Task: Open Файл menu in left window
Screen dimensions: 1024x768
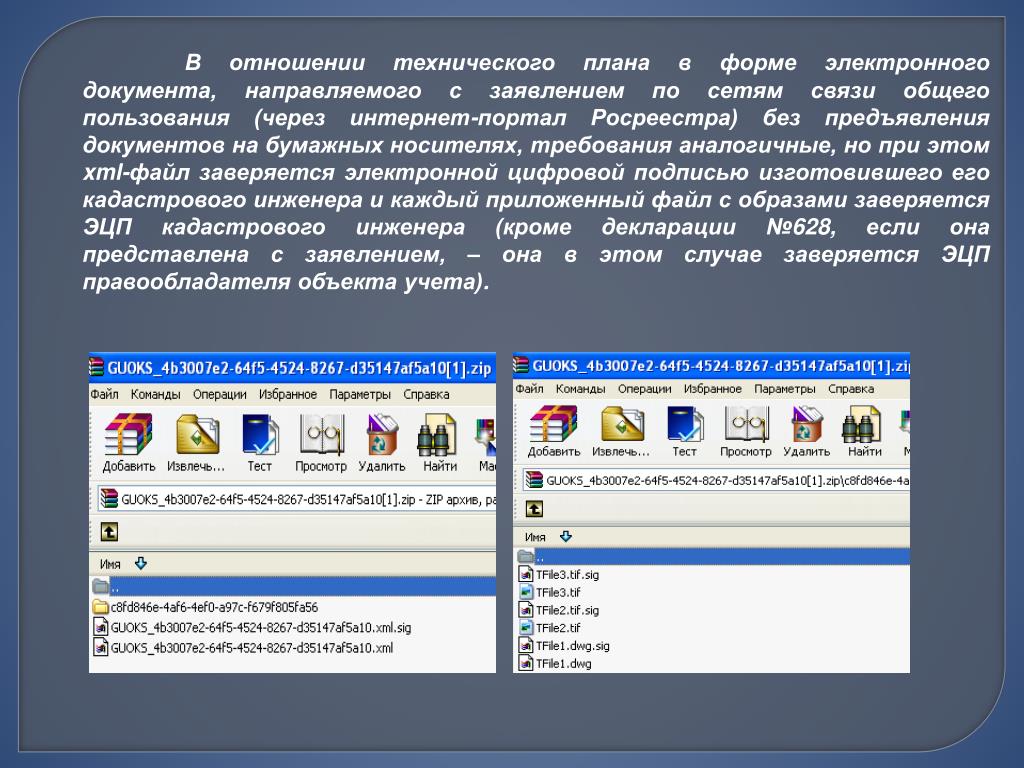Action: point(104,394)
